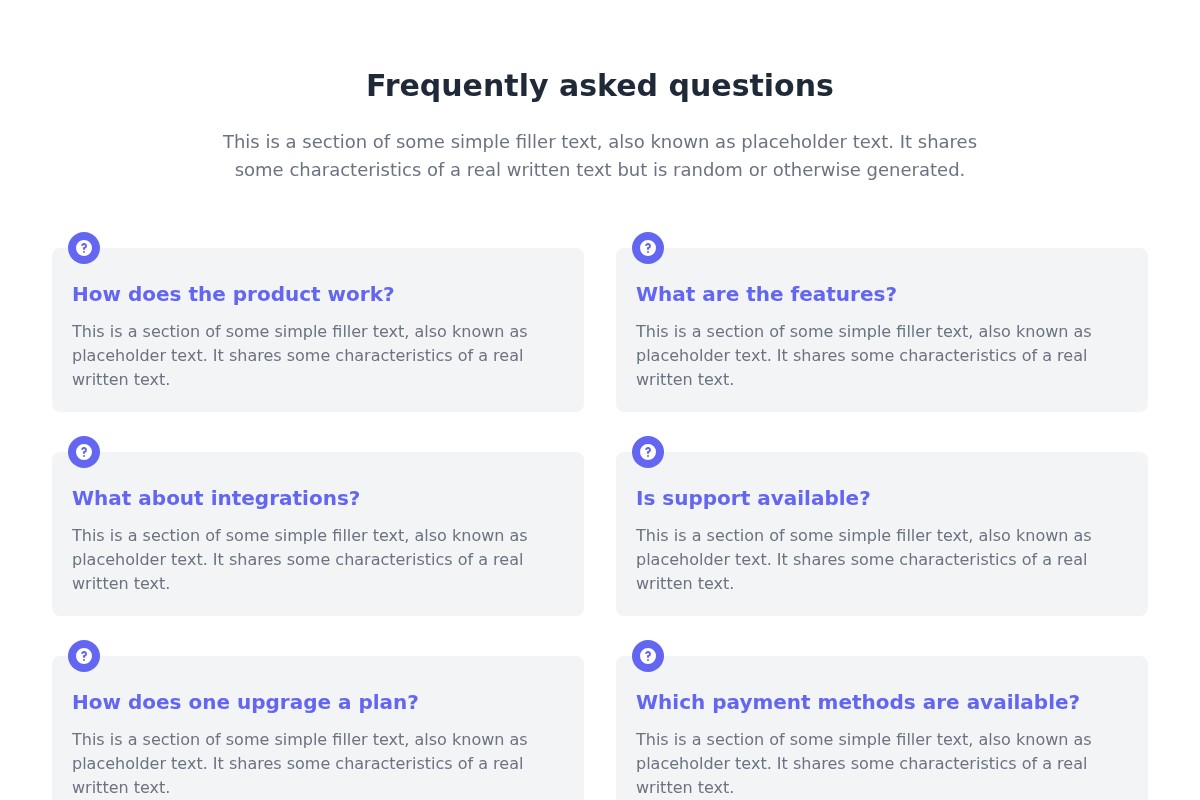Viewport: 1200px width, 800px height.
Task: Select 'How does the product work?' heading
Action: (233, 295)
